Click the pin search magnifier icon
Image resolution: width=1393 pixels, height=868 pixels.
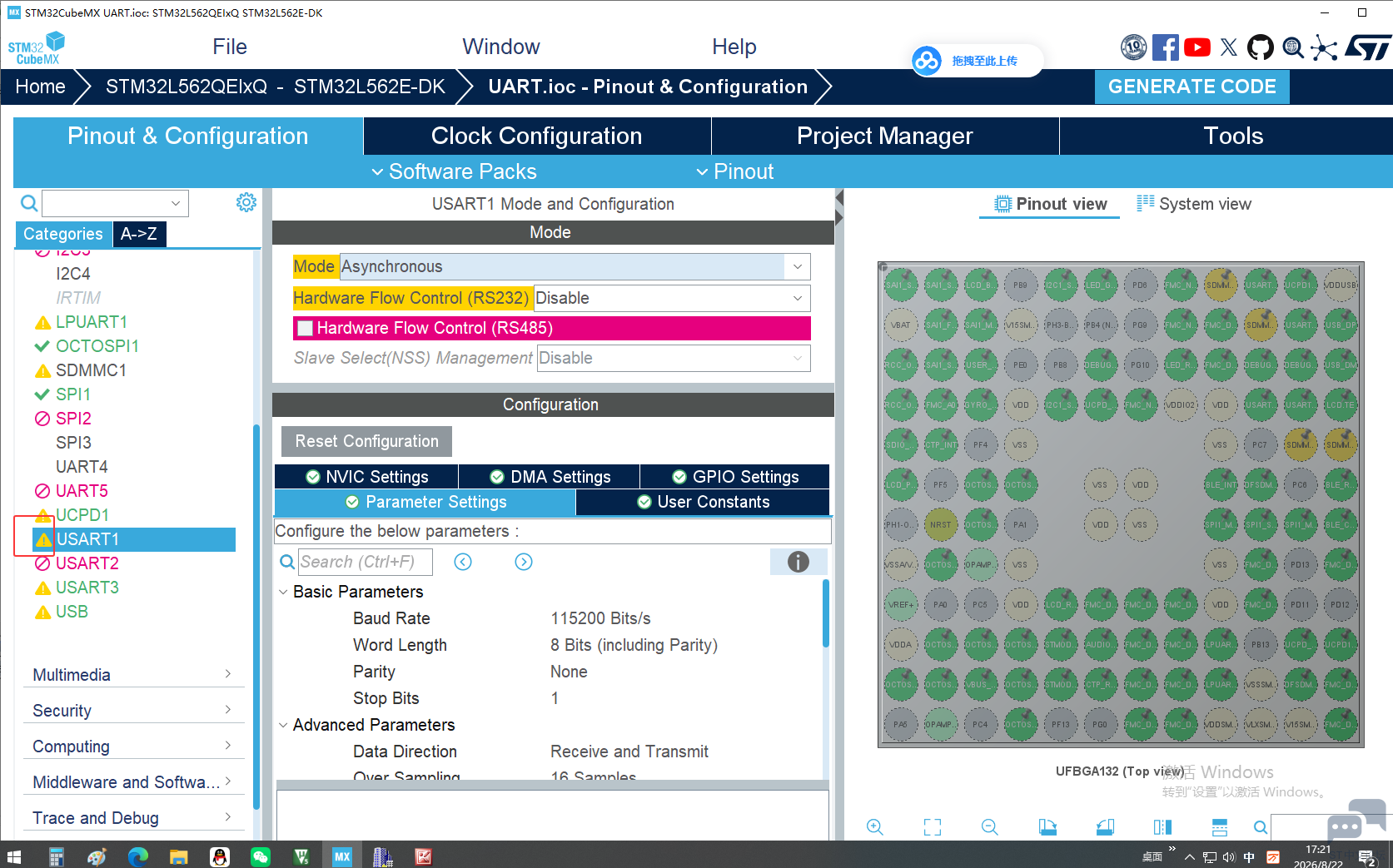pos(1261,827)
